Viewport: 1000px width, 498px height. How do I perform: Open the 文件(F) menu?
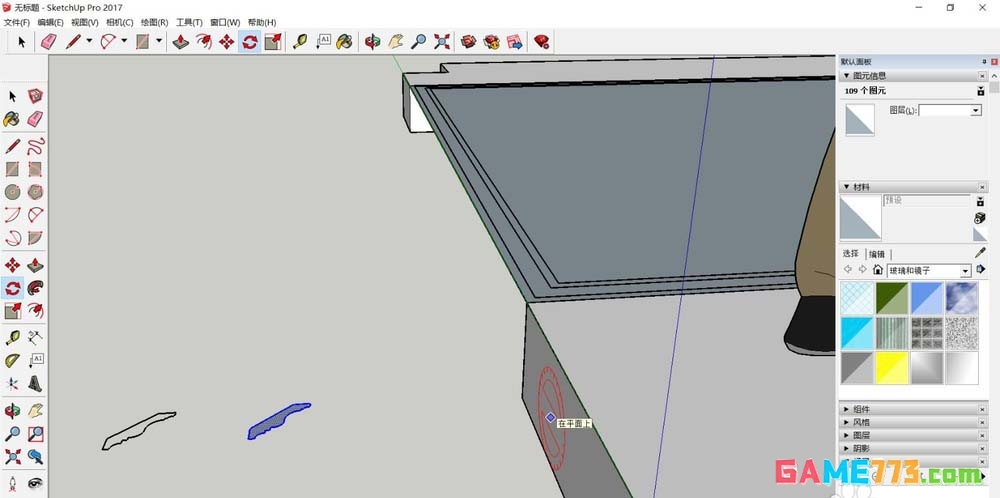pos(17,22)
